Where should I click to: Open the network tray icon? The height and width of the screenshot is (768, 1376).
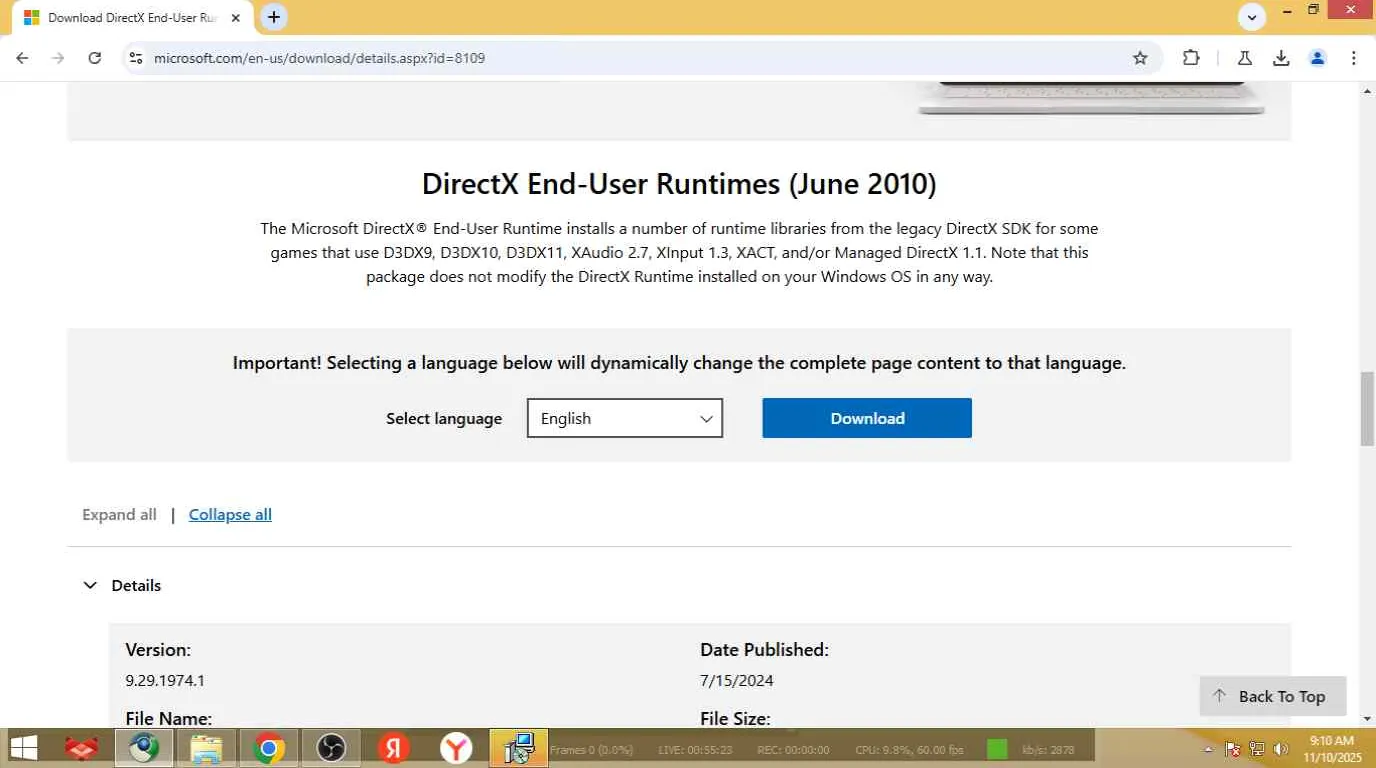[1257, 749]
